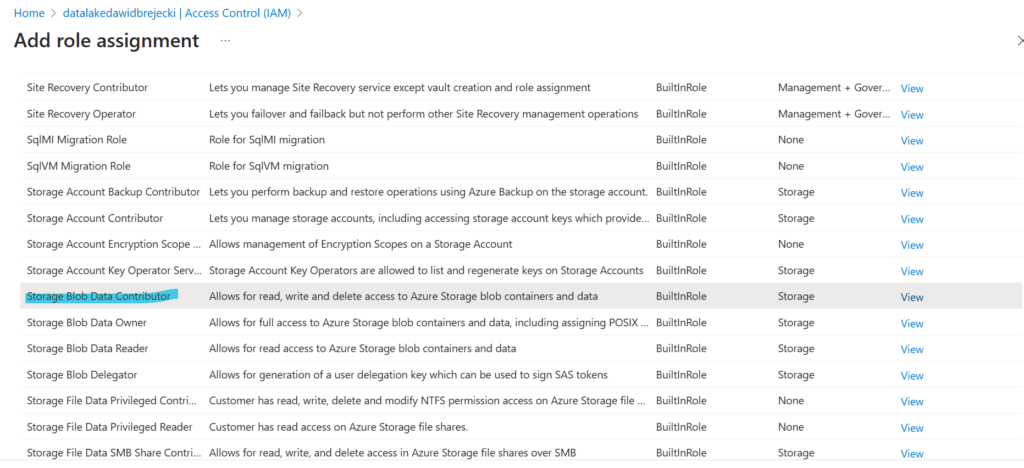Image resolution: width=1024 pixels, height=468 pixels.
Task: Click View for Storage File Data Privileged Reader
Action: (912, 427)
